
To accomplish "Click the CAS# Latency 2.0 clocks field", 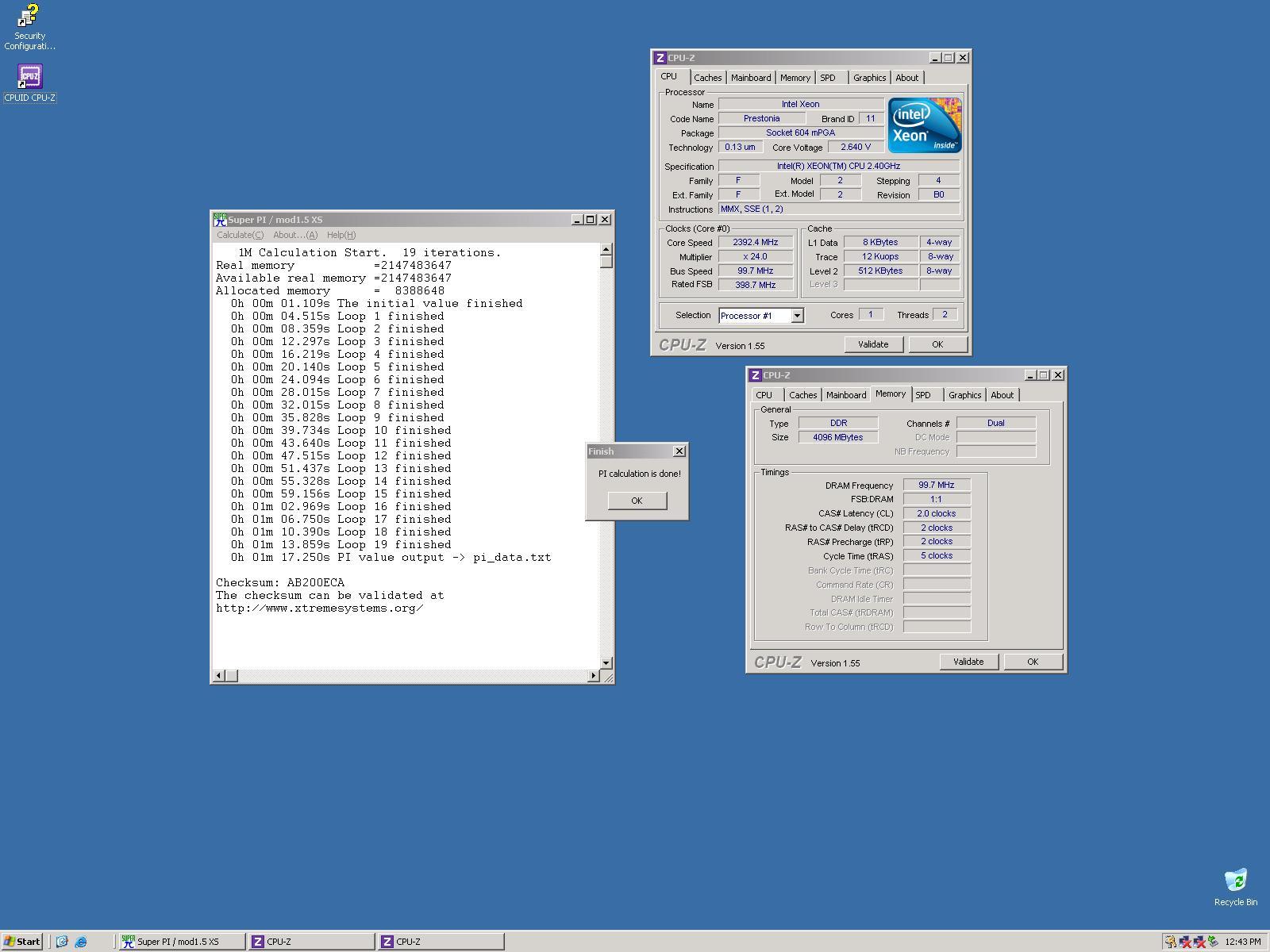I will [x=937, y=513].
